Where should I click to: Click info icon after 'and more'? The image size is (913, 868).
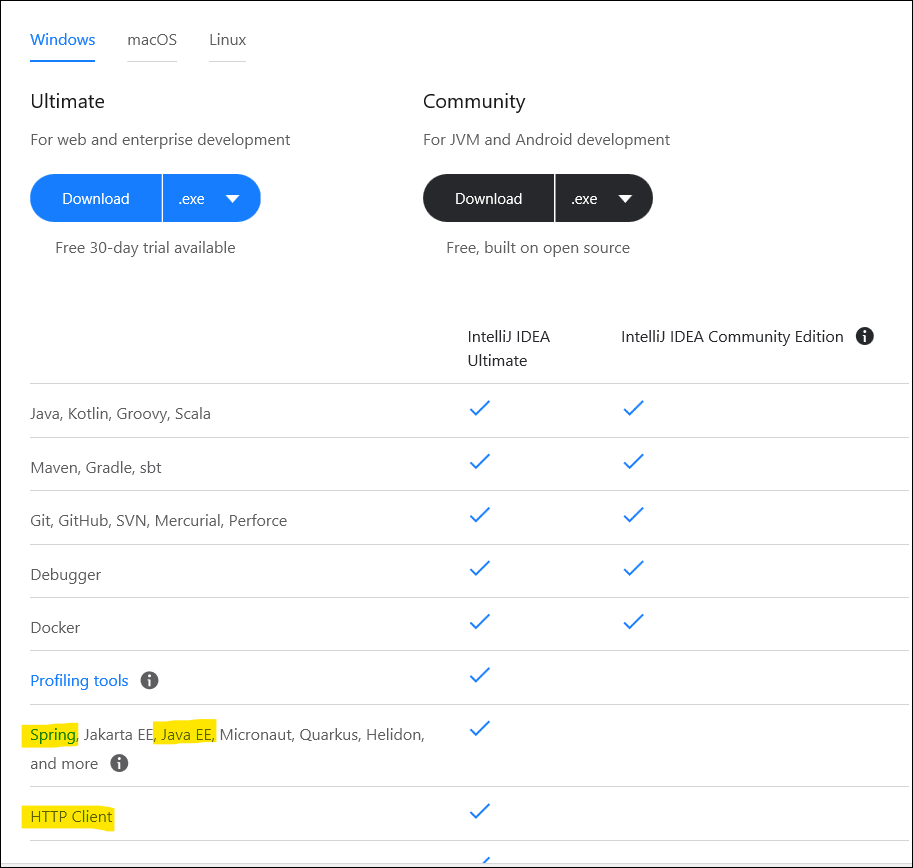pos(119,764)
